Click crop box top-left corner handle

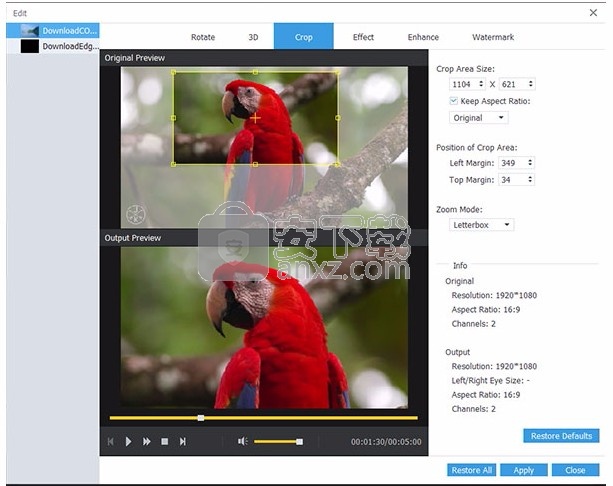[174, 72]
